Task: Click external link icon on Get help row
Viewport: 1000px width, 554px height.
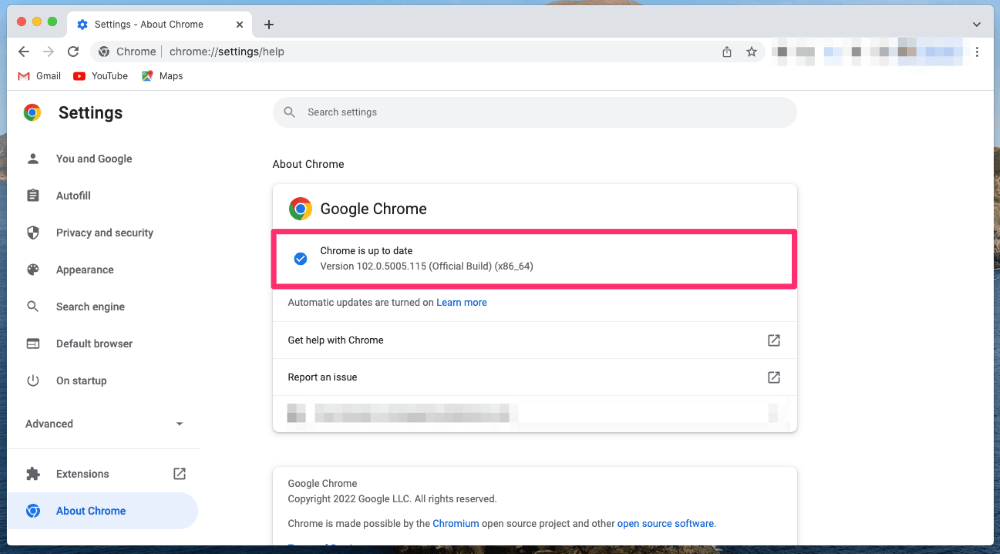Action: click(x=774, y=340)
